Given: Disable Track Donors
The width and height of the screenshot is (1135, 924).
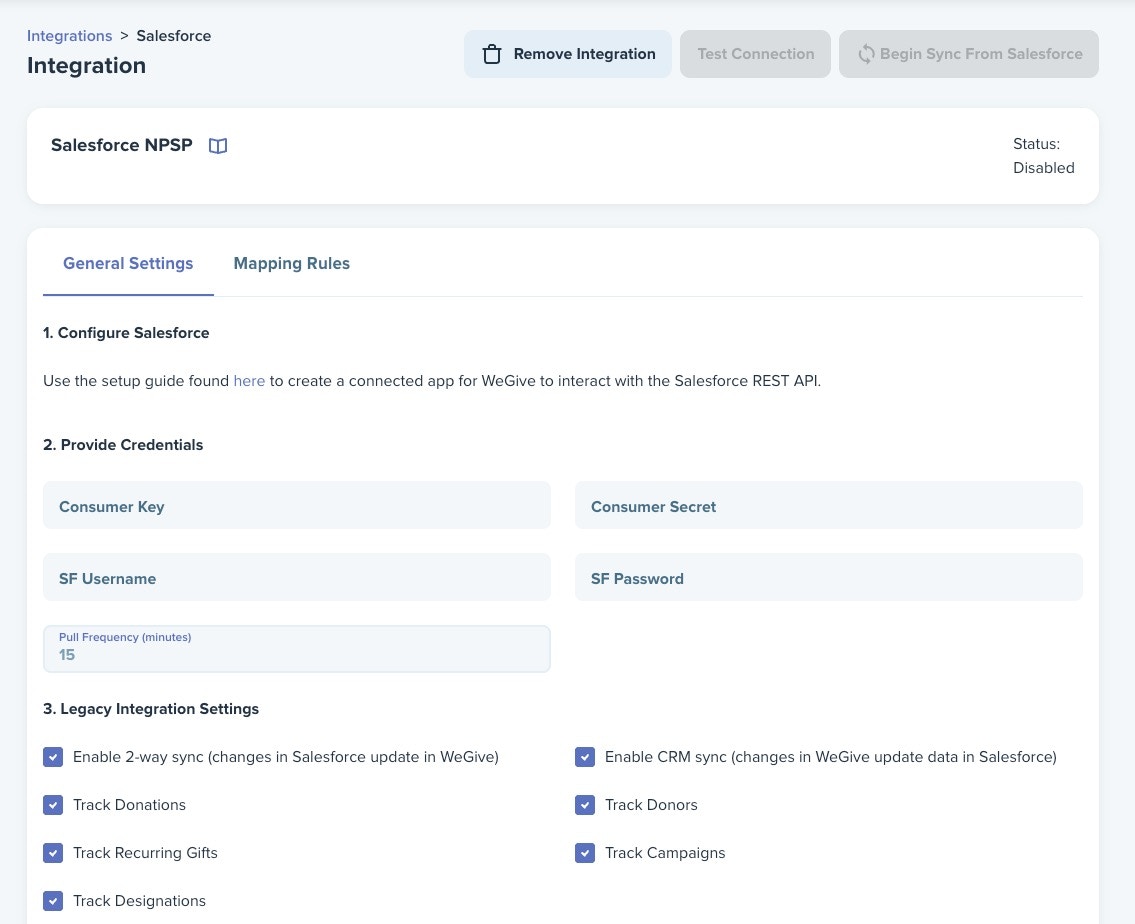Looking at the screenshot, I should click(585, 805).
